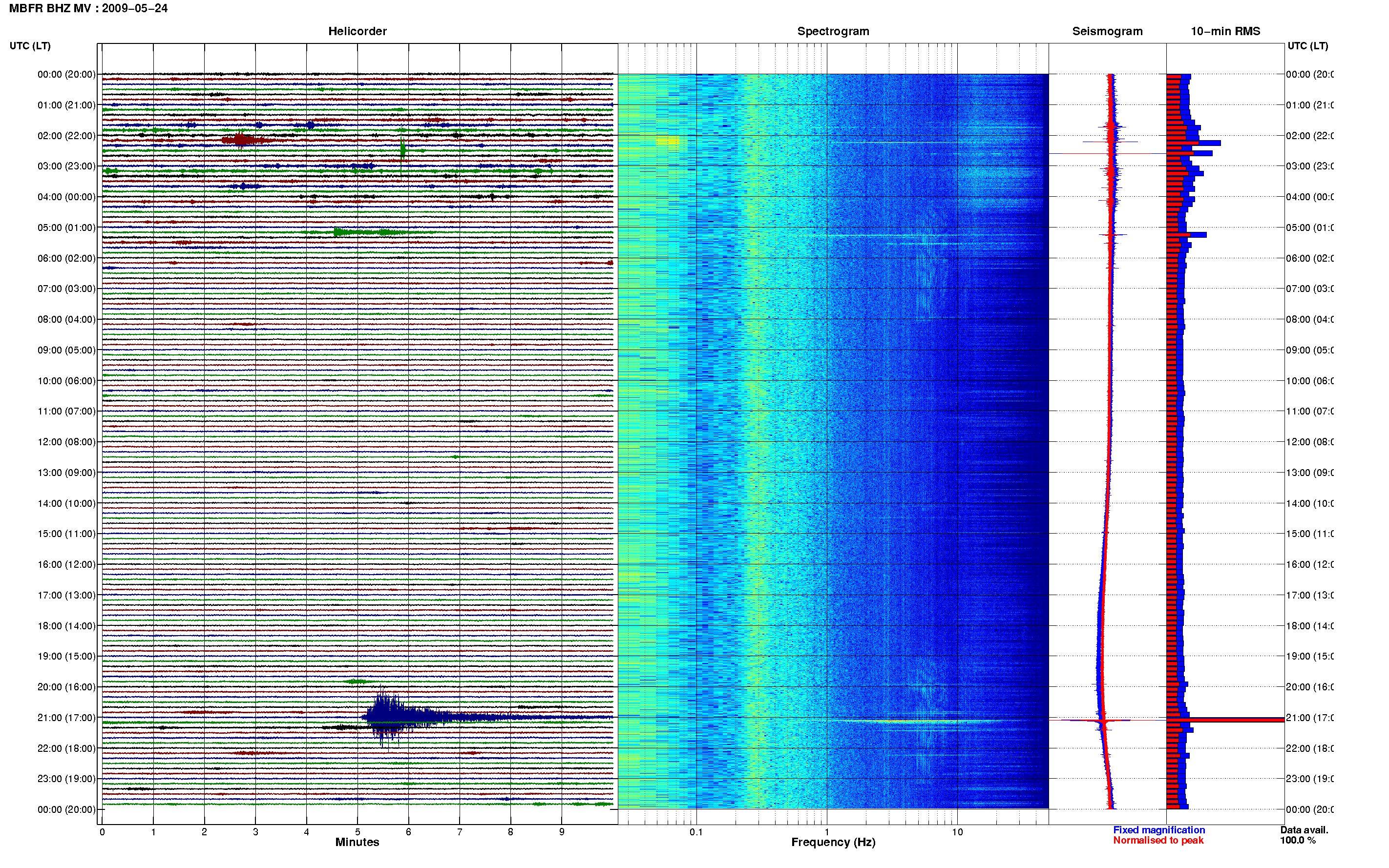Screen dimensions: 1389x868
Task: Click the '23:00 (19:00)' left time label
Action: coord(66,779)
